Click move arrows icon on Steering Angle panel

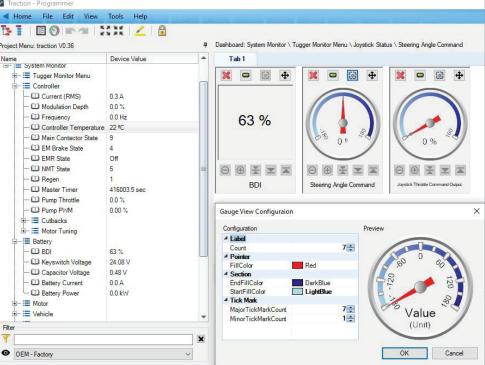pos(372,75)
